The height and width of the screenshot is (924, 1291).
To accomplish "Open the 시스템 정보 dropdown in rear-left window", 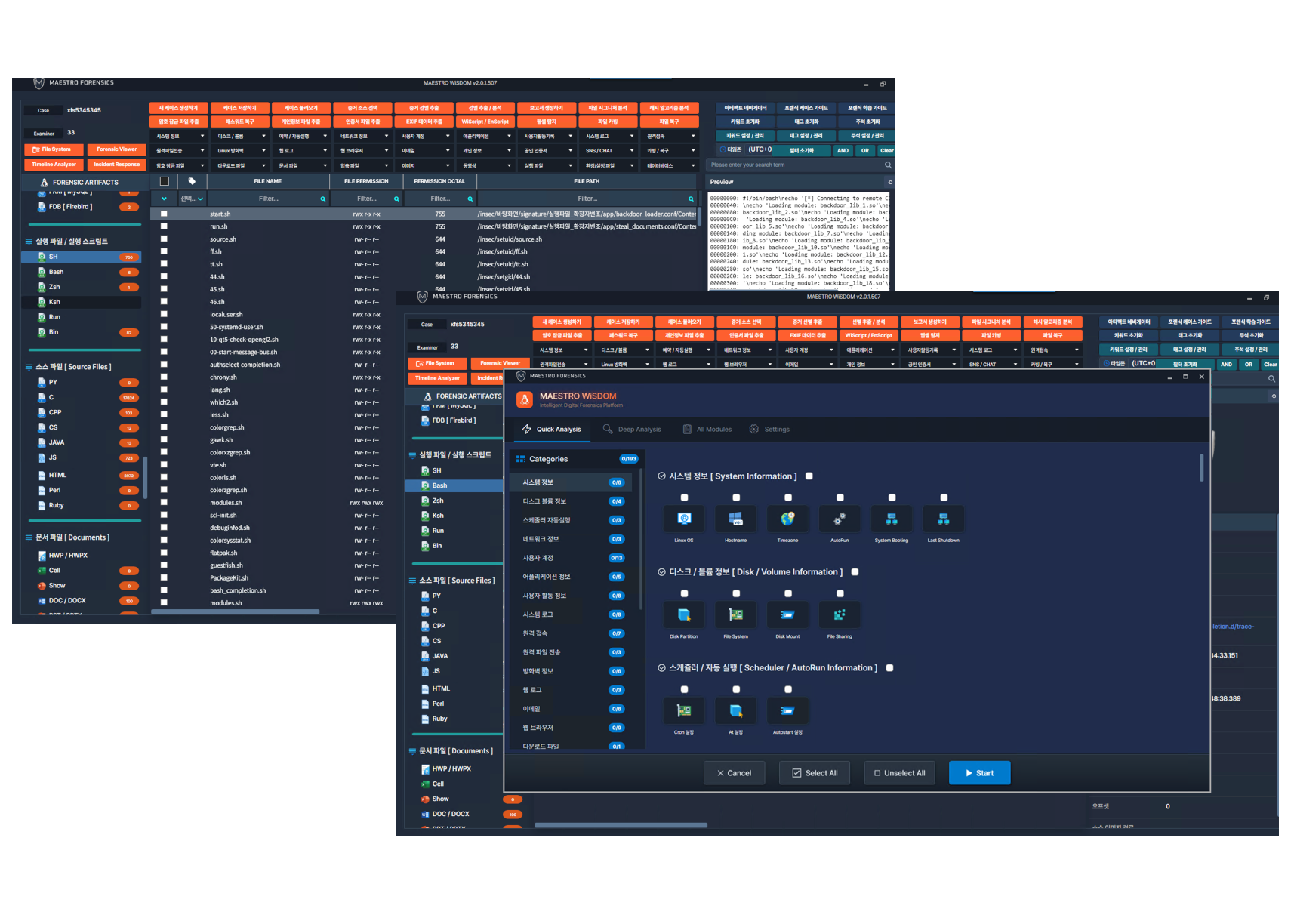I will 180,136.
